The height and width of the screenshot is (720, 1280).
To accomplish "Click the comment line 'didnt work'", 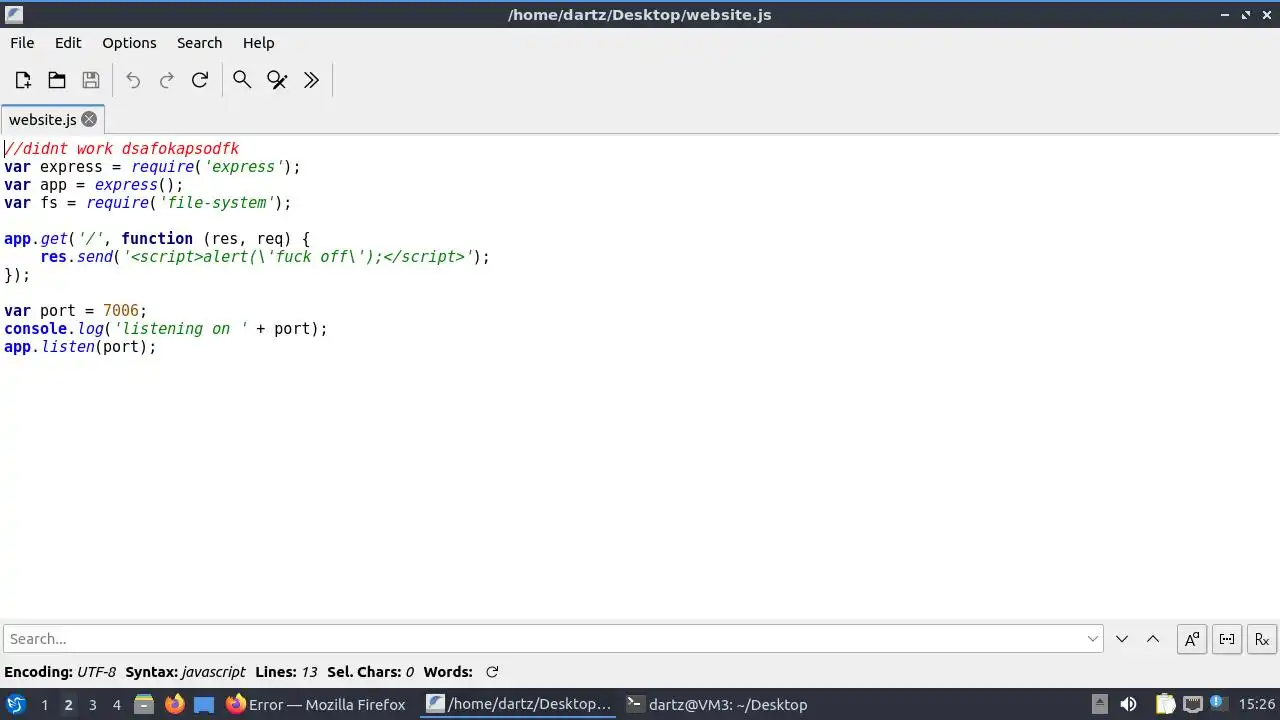I will pyautogui.click(x=122, y=149).
